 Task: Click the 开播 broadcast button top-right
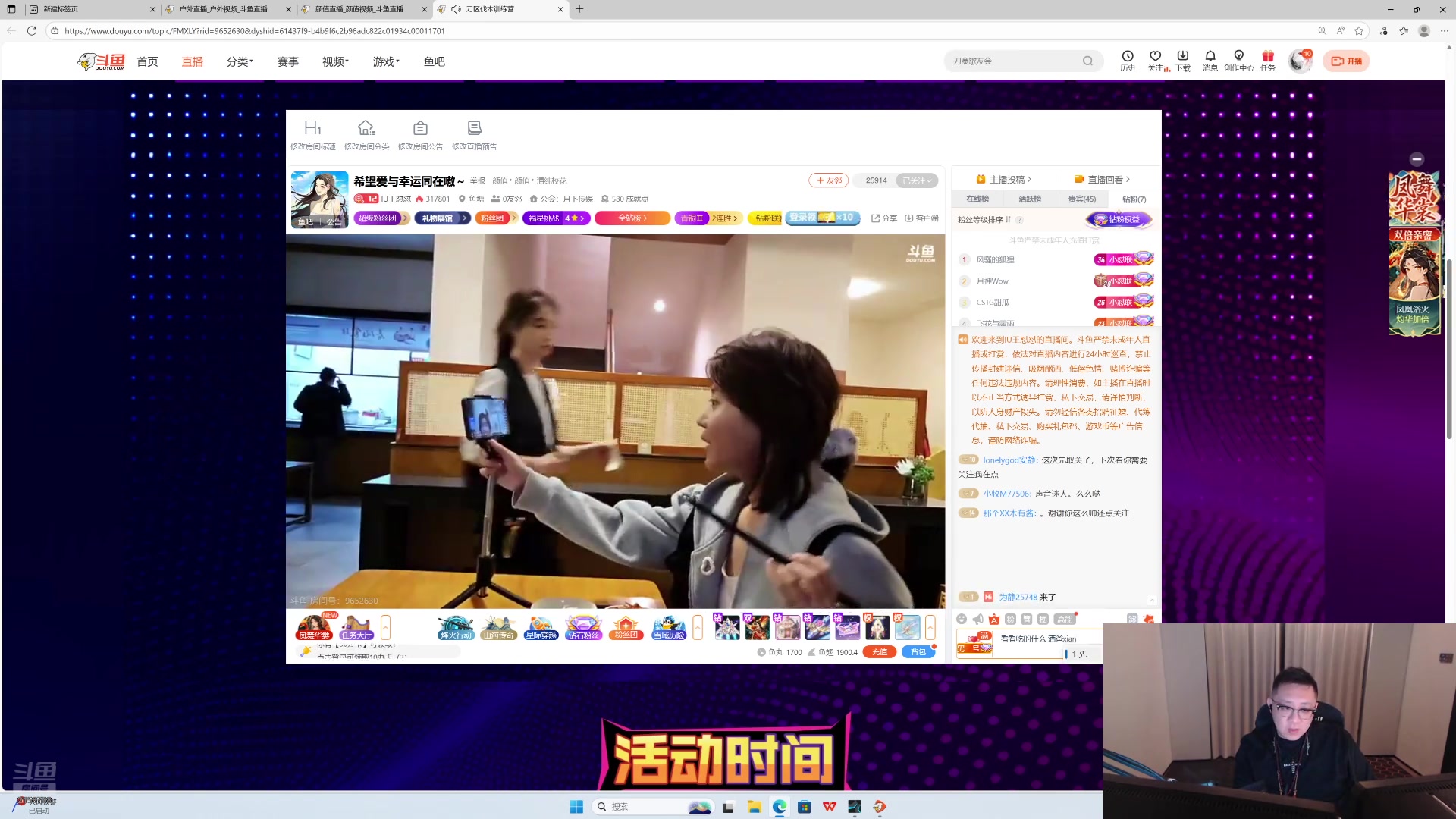click(x=1347, y=61)
